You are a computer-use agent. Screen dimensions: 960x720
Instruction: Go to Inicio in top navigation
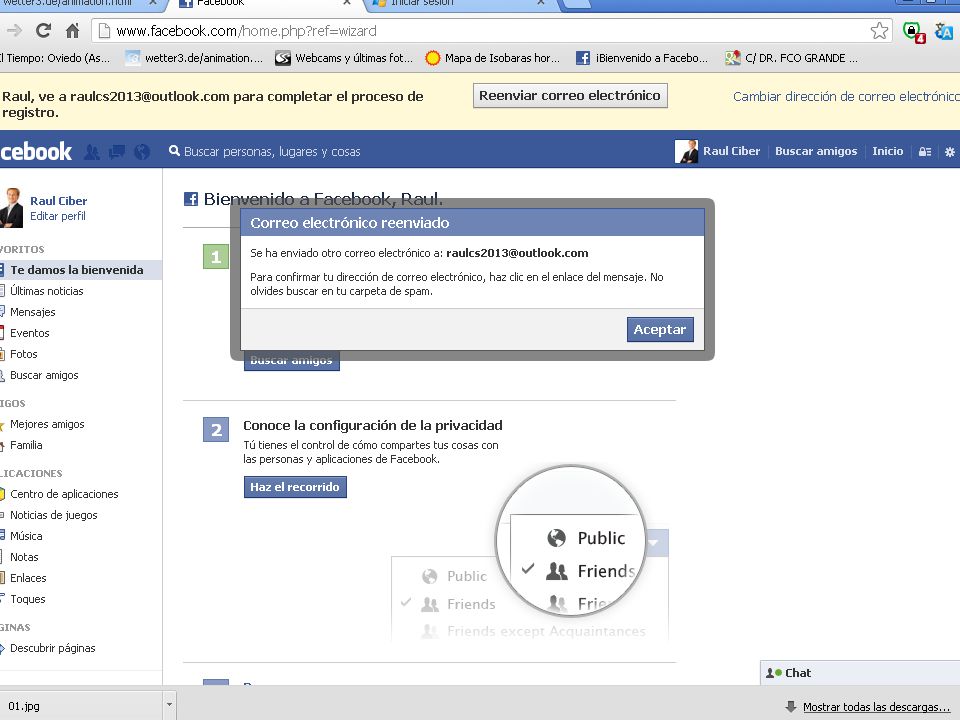point(887,151)
